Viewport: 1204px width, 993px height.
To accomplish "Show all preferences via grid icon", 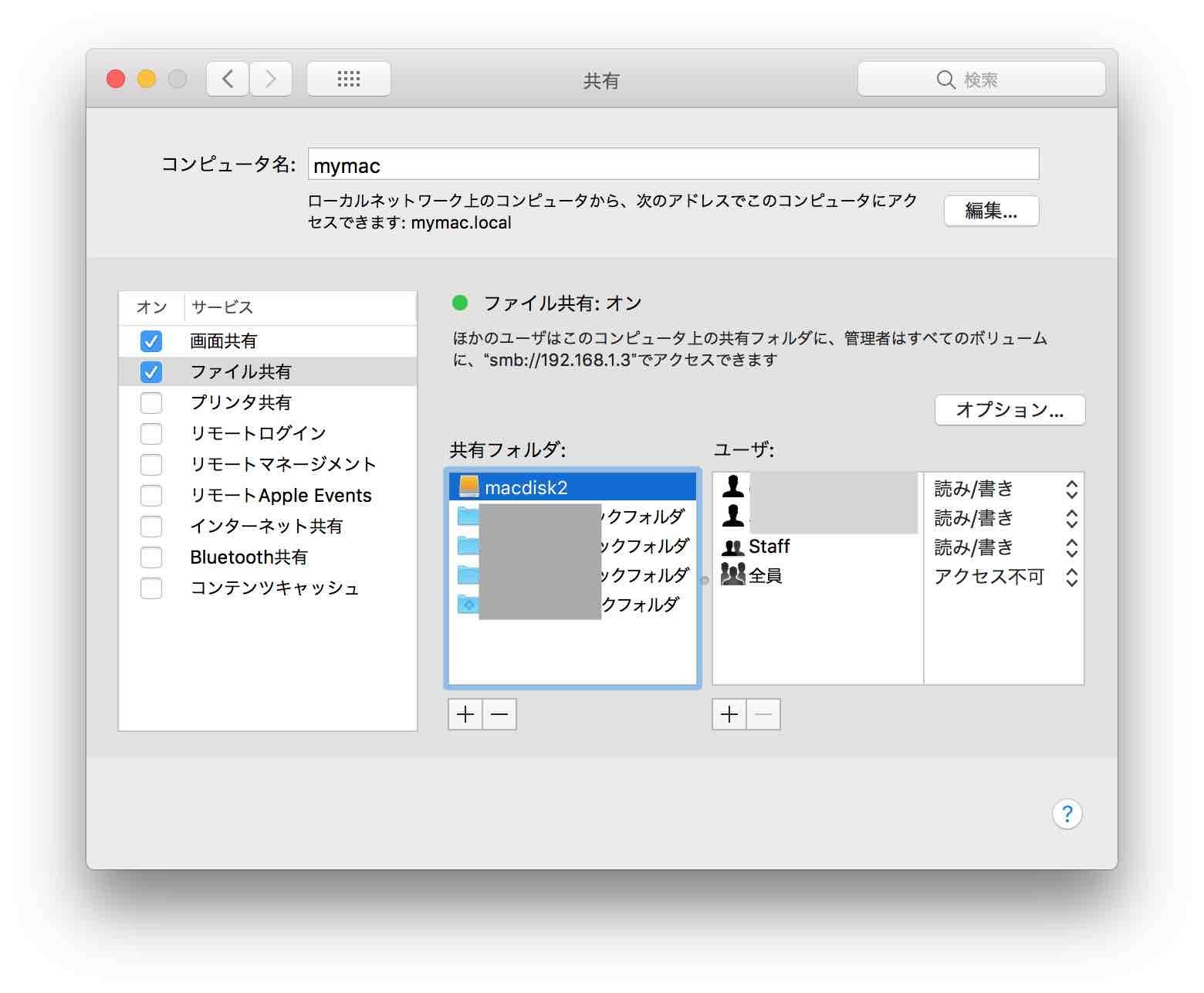I will [x=349, y=79].
